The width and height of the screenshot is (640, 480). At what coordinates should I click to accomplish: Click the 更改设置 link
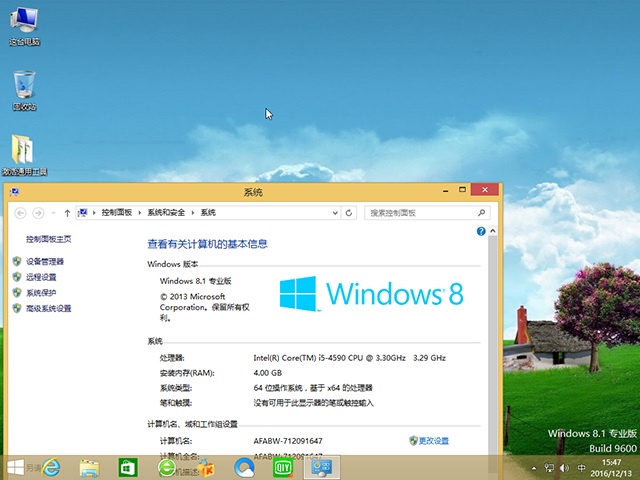click(433, 441)
